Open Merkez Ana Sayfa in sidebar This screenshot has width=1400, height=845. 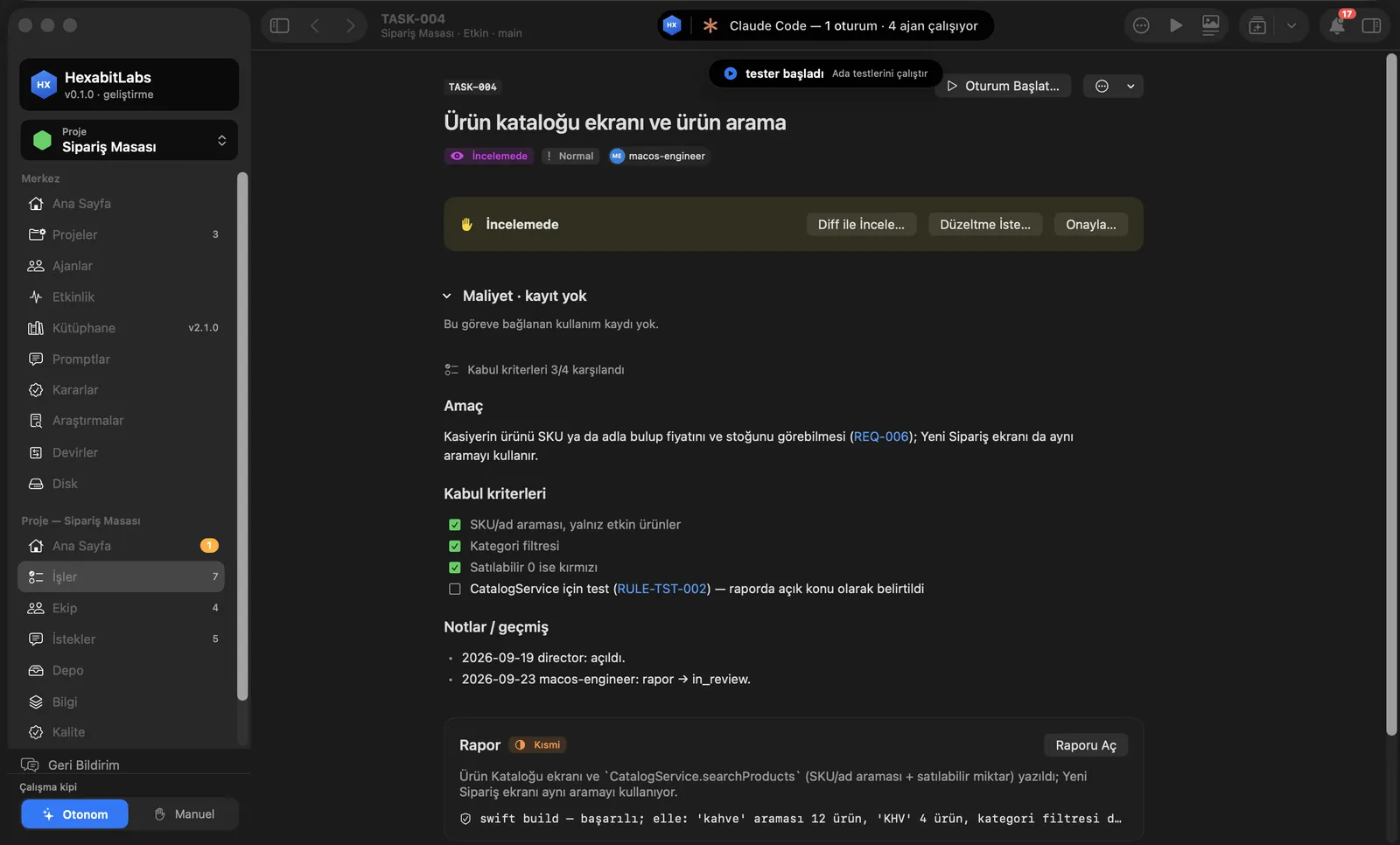coord(121,204)
